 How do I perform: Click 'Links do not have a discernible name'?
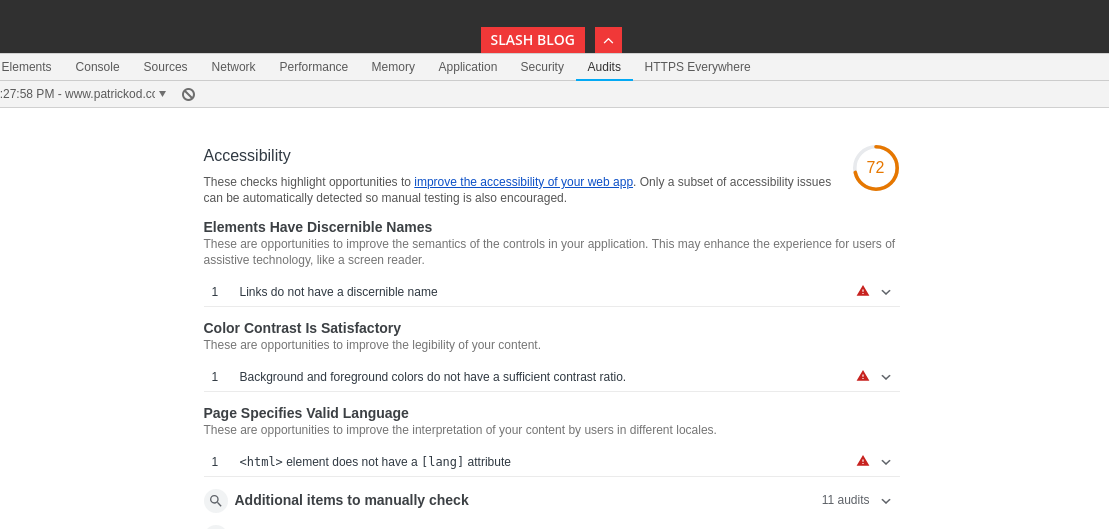coord(339,292)
